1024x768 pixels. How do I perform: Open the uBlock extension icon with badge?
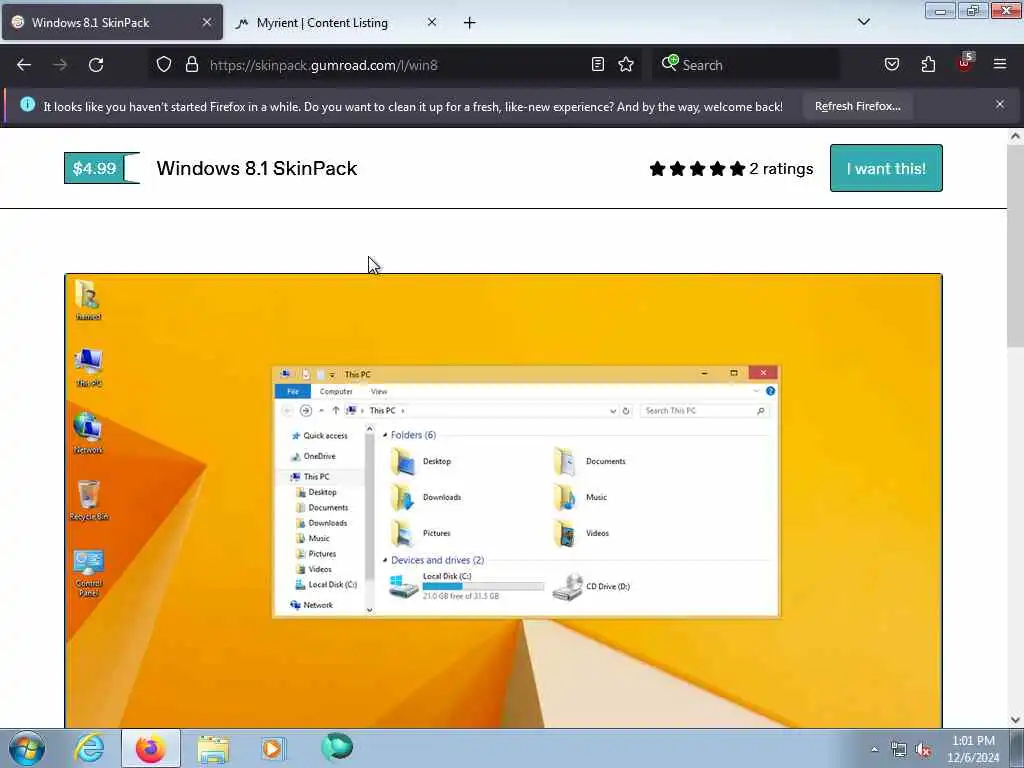965,63
